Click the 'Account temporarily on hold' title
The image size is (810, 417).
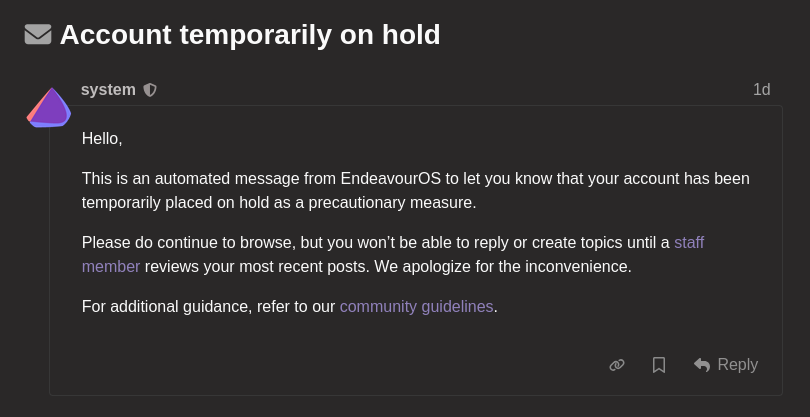(x=250, y=35)
